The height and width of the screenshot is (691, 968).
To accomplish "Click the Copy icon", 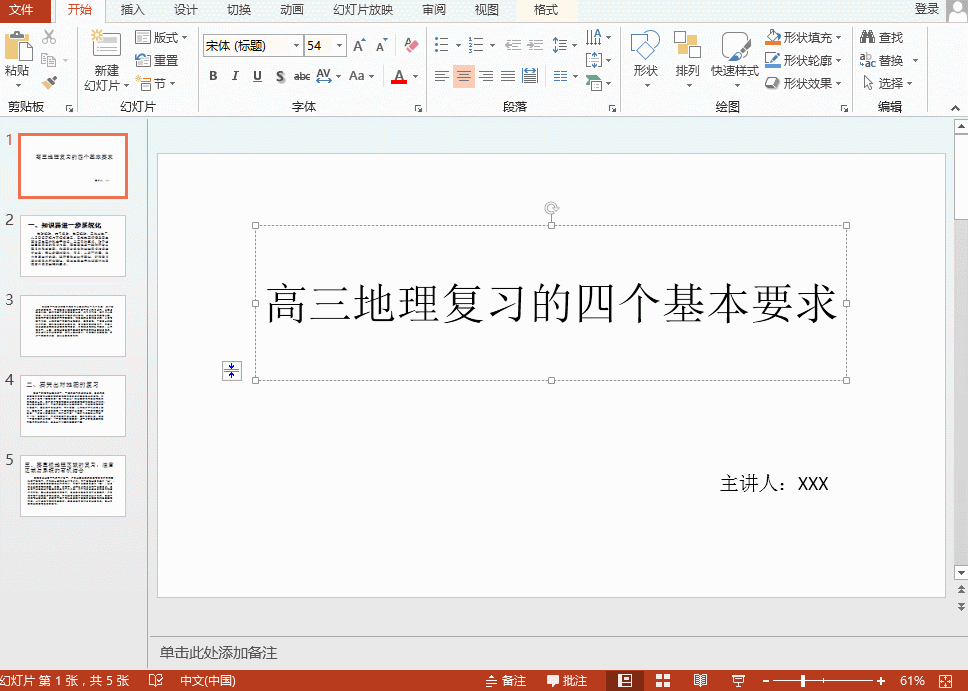I will coord(48,60).
